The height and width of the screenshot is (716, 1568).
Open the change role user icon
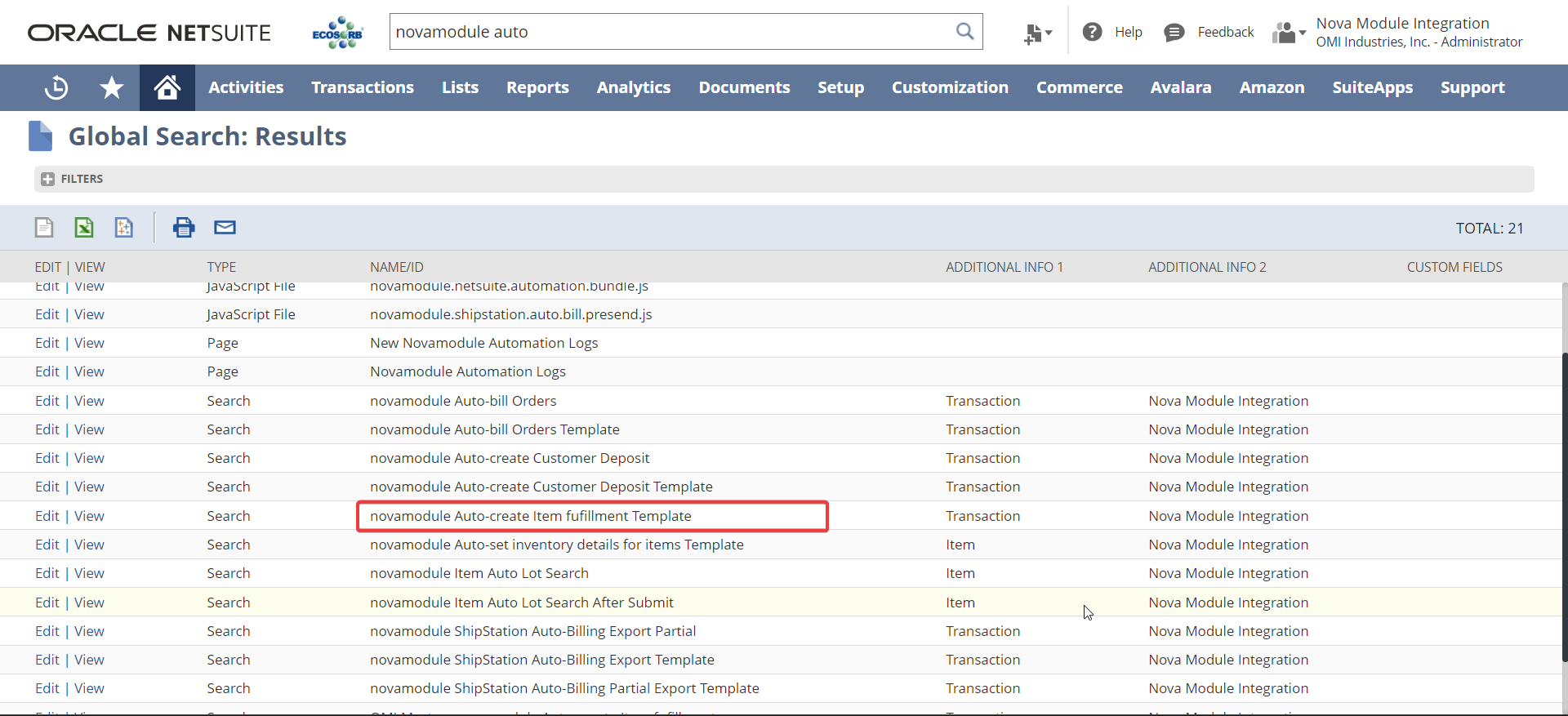click(x=1289, y=33)
